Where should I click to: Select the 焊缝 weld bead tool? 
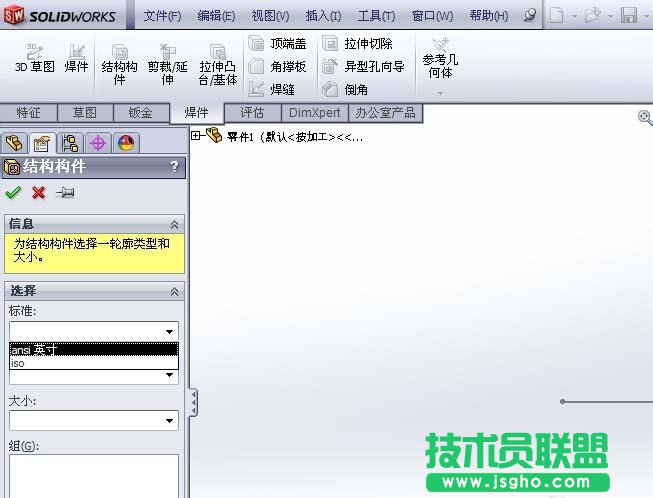tap(272, 89)
